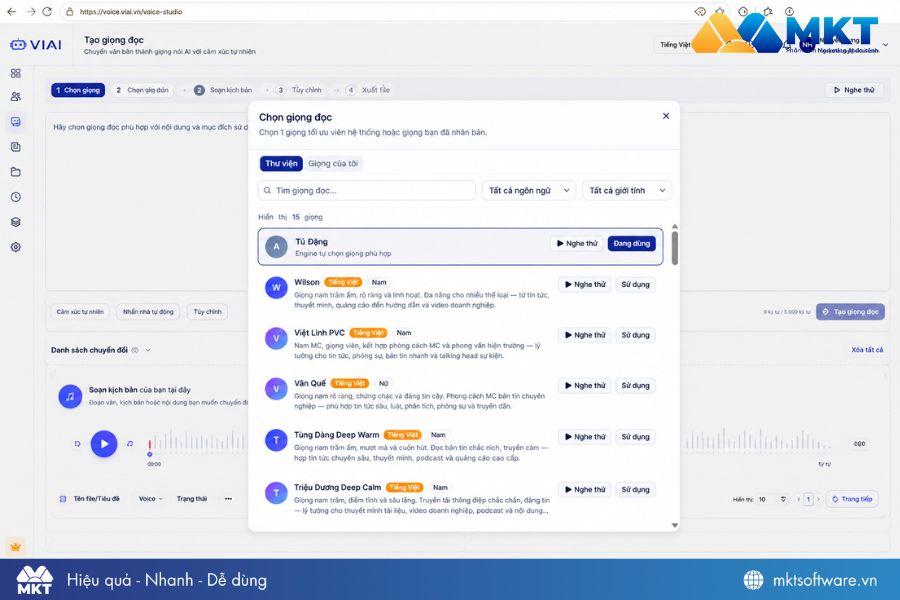Click the info icon beside Danh sách chuyển đổi

tap(135, 350)
